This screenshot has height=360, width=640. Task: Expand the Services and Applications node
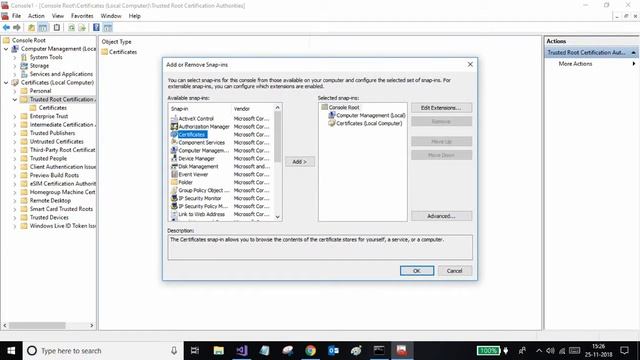coord(15,74)
